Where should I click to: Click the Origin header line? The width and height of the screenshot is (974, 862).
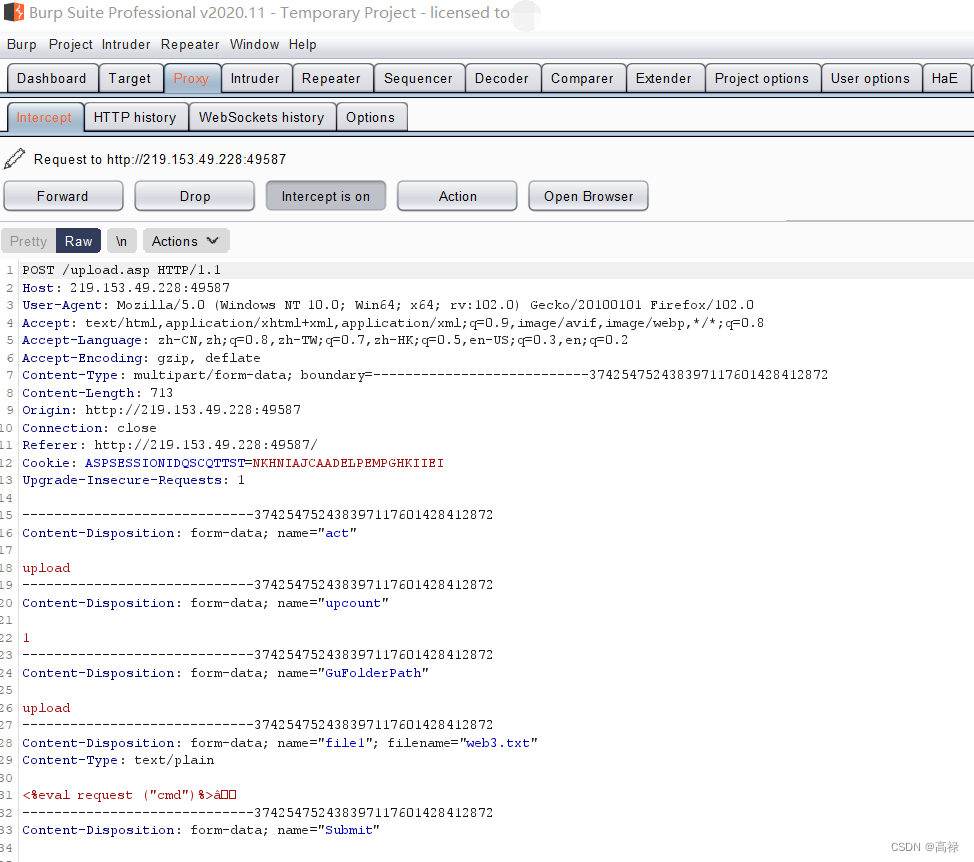pyautogui.click(x=162, y=410)
